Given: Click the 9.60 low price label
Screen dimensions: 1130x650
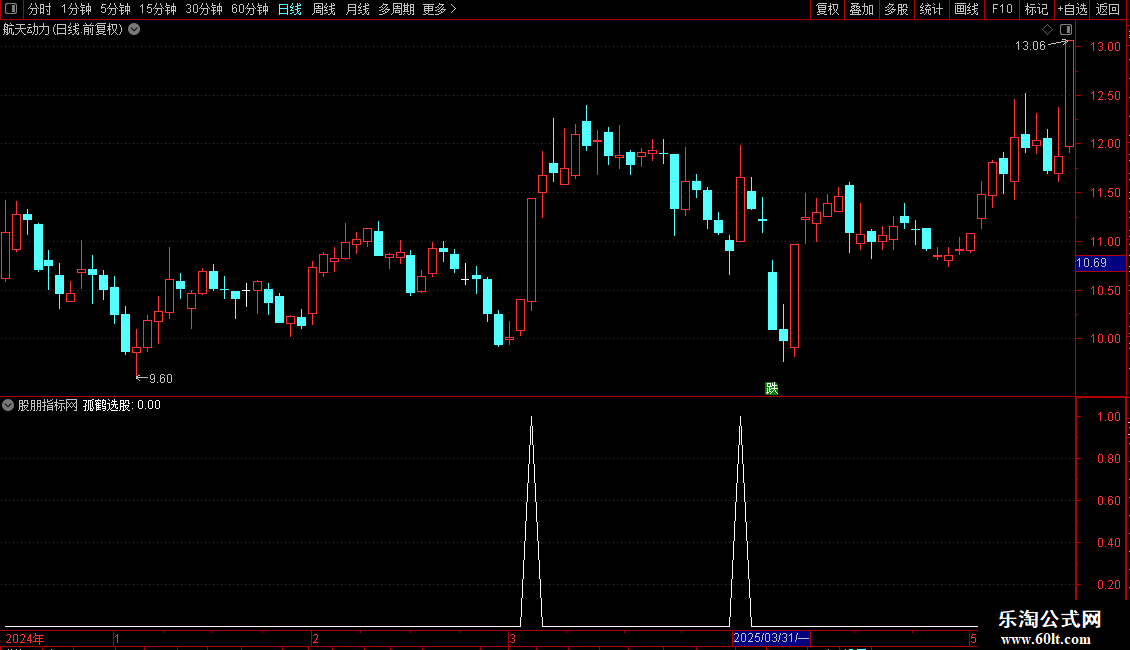Looking at the screenshot, I should coord(161,379).
